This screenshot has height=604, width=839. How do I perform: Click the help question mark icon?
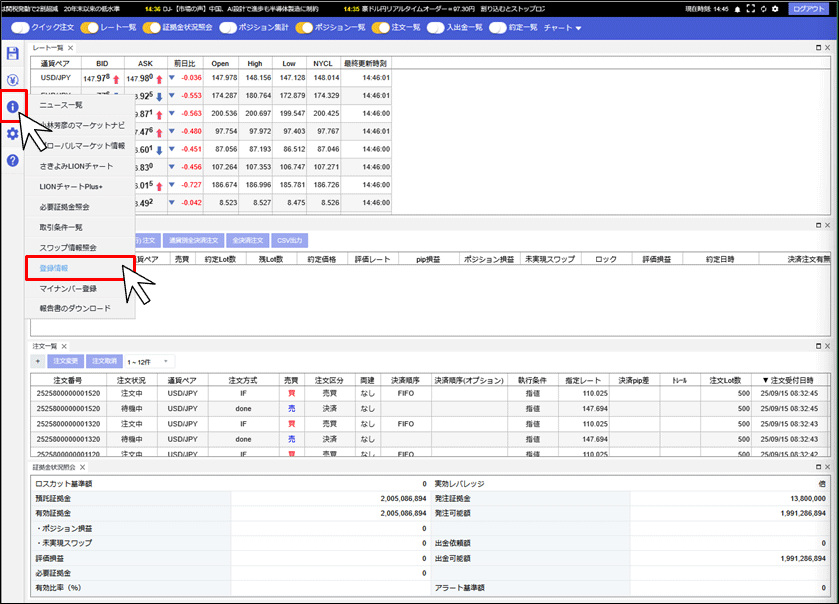coord(12,160)
